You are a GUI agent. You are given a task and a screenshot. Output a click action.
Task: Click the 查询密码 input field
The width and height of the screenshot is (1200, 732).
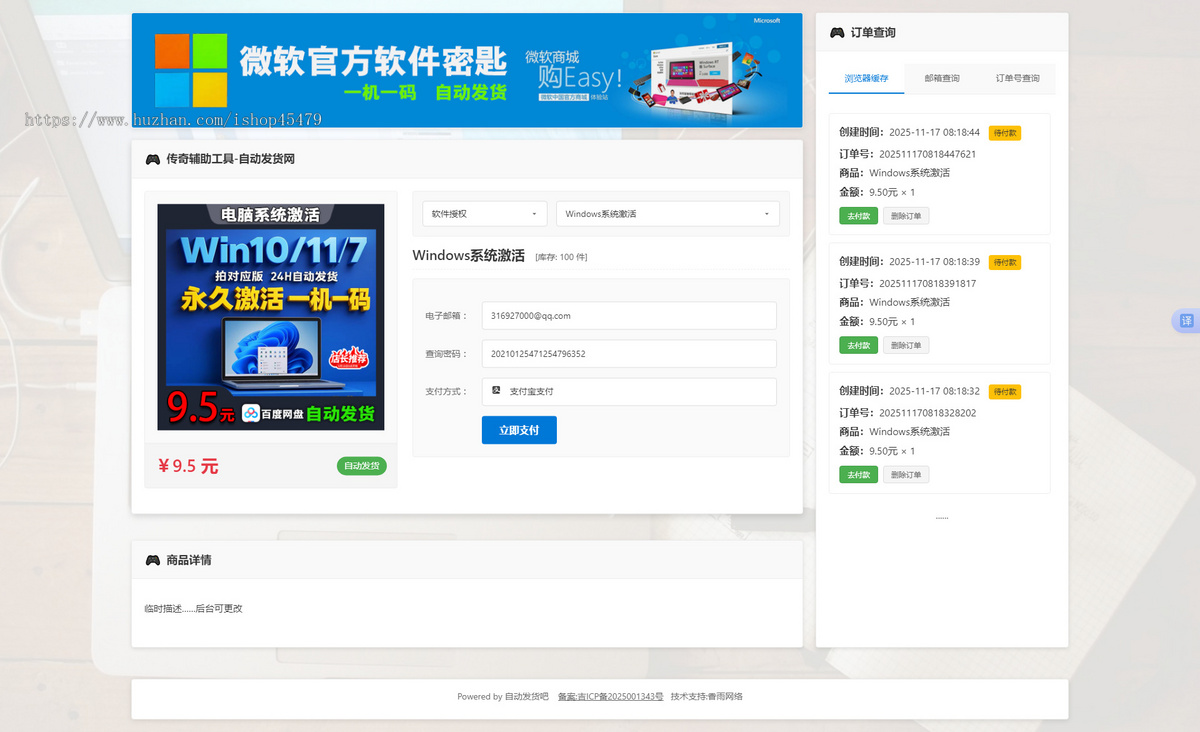[x=629, y=354]
